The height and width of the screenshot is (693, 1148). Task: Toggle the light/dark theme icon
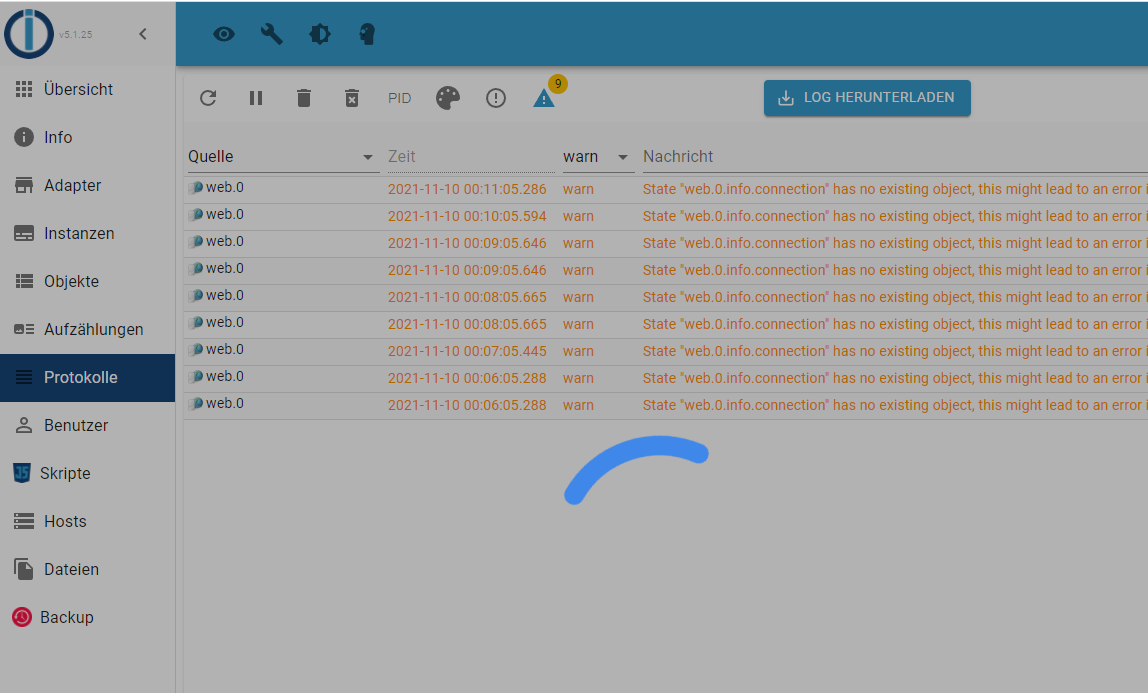point(320,34)
